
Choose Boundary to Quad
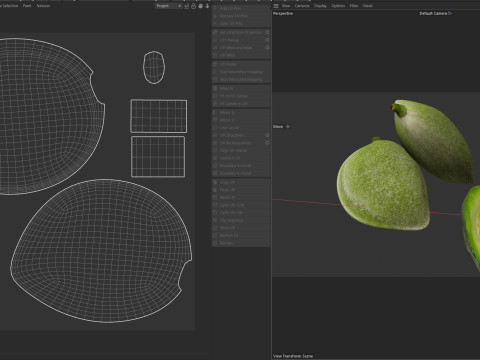tap(241, 173)
